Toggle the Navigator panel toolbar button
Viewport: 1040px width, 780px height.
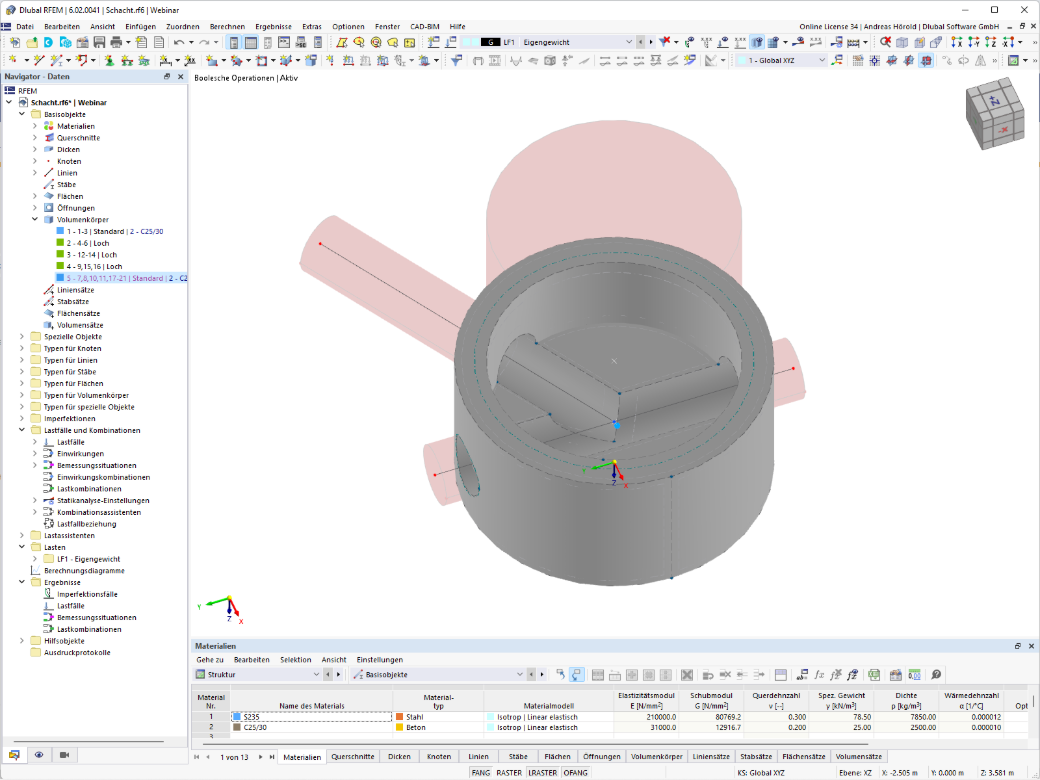[x=233, y=42]
